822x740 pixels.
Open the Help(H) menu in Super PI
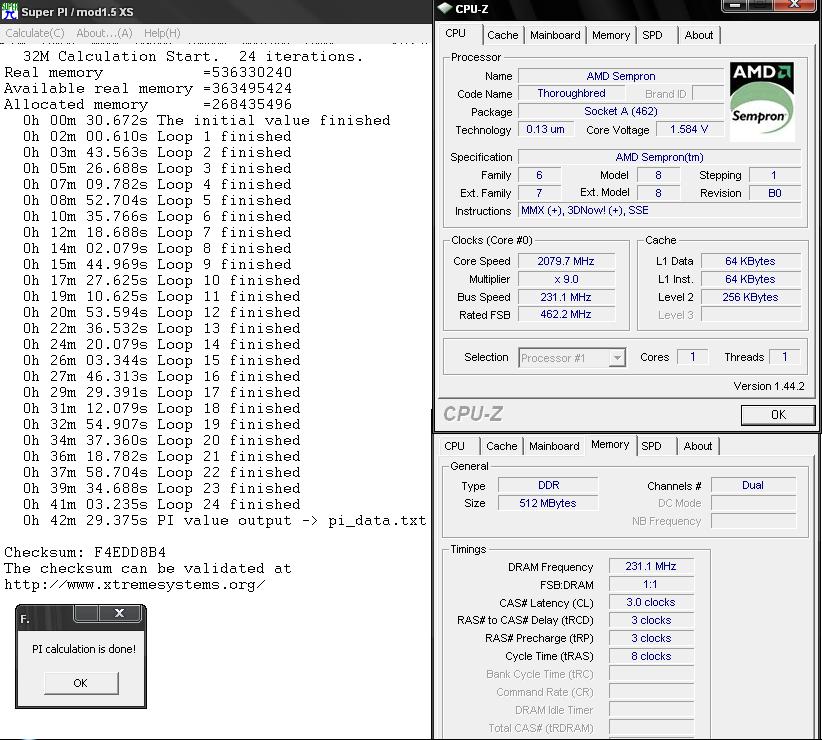pyautogui.click(x=162, y=33)
